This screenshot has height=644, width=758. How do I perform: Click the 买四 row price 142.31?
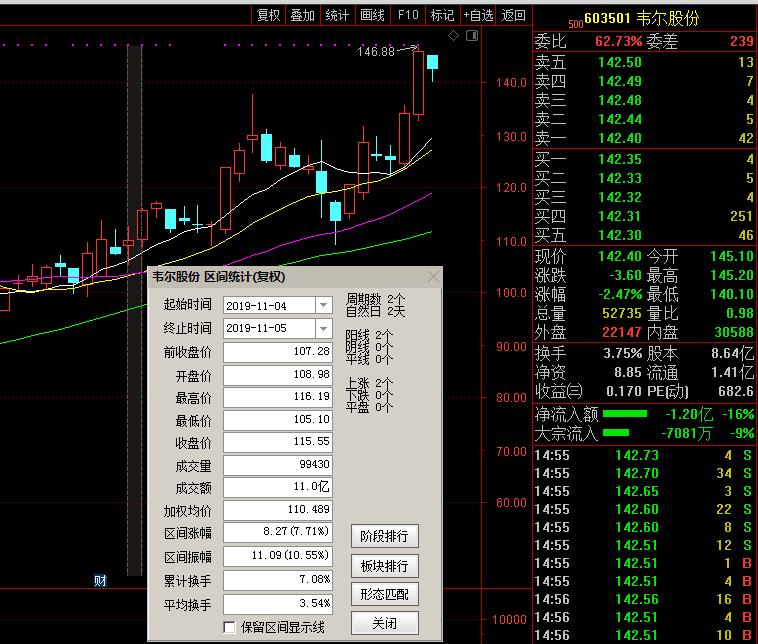point(620,217)
